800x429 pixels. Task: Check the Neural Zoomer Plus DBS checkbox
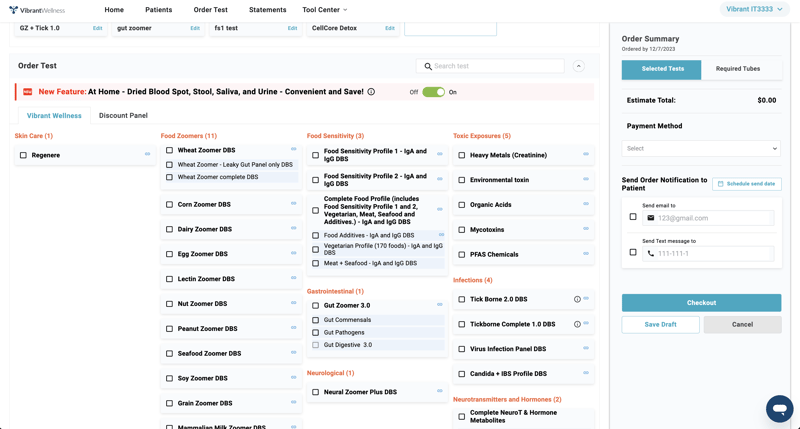tap(316, 392)
